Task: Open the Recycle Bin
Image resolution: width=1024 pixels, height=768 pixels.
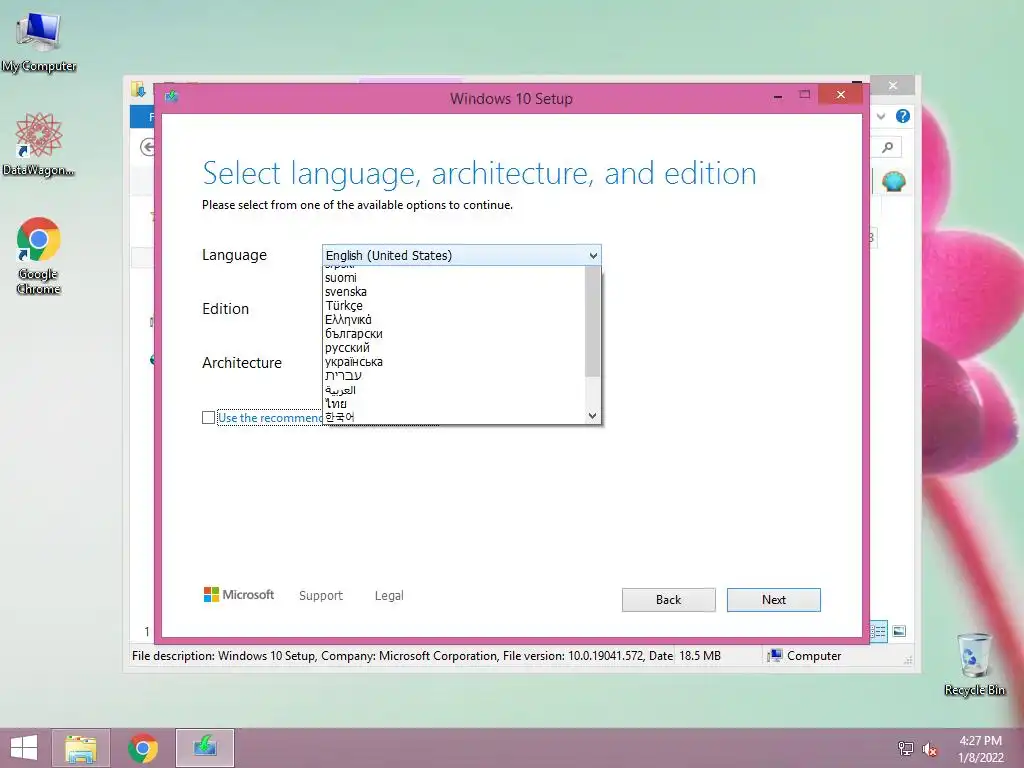Action: 974,664
